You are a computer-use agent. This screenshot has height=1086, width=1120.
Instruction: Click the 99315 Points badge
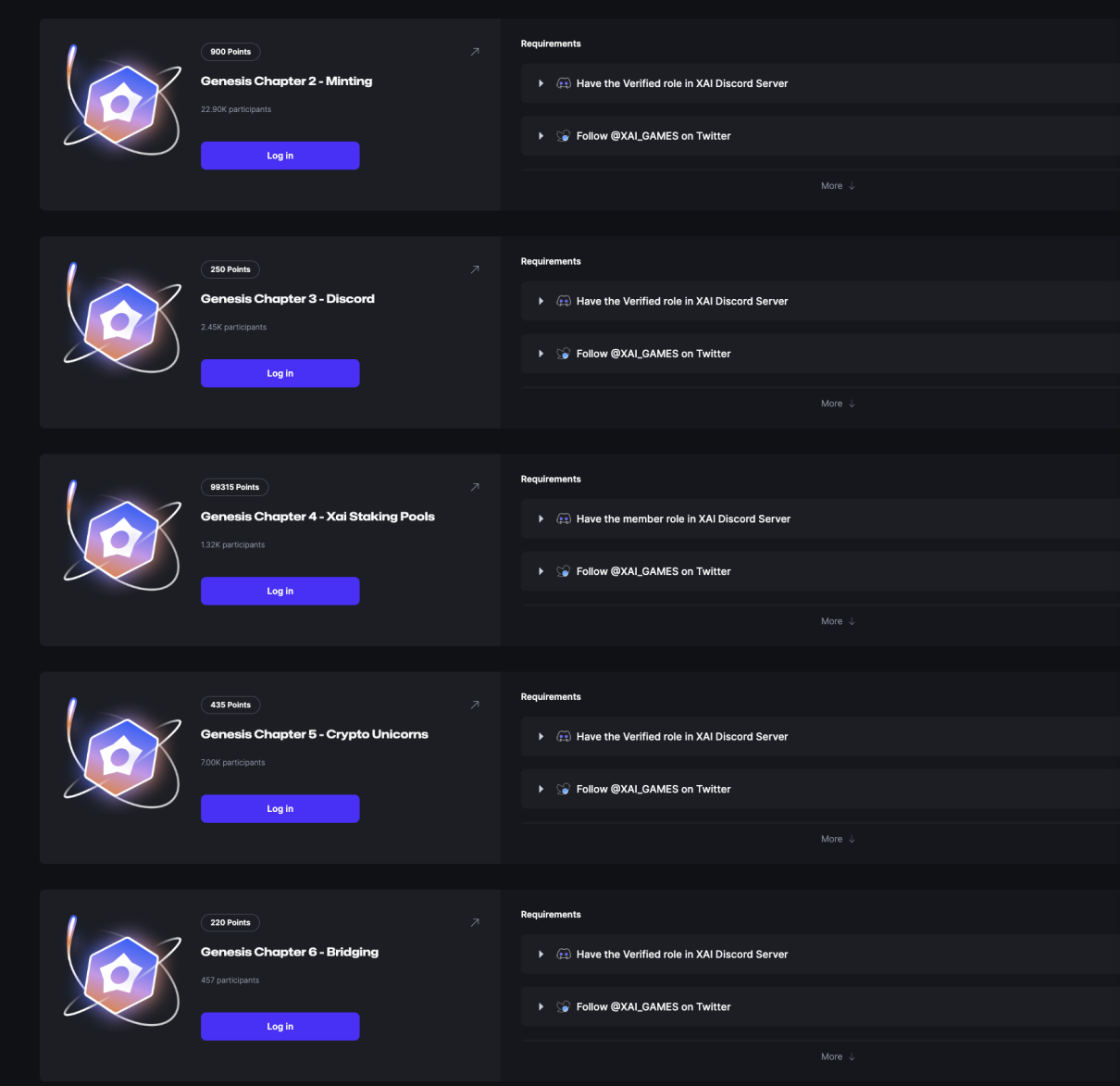[x=235, y=487]
